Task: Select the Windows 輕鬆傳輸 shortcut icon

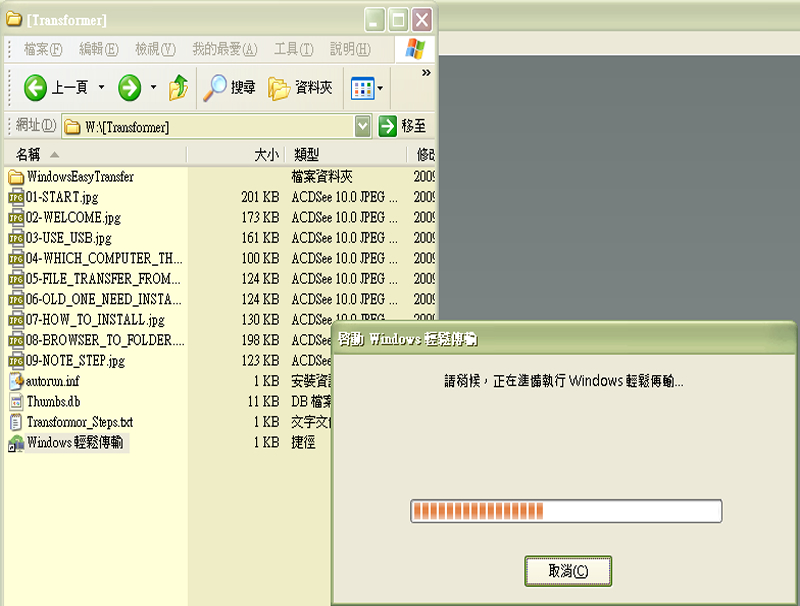Action: coord(16,443)
